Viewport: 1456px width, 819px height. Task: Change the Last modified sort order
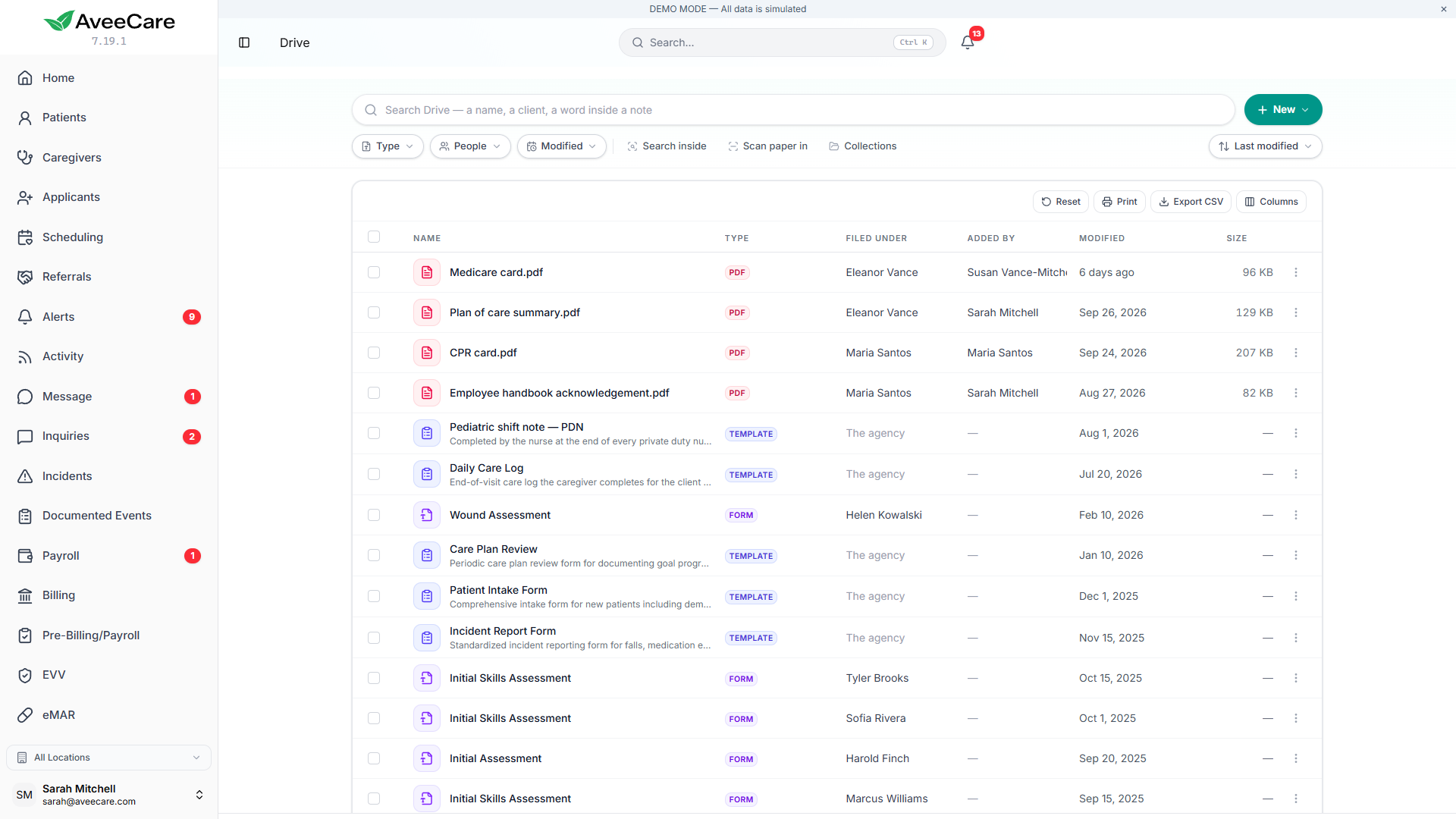pyautogui.click(x=1265, y=146)
